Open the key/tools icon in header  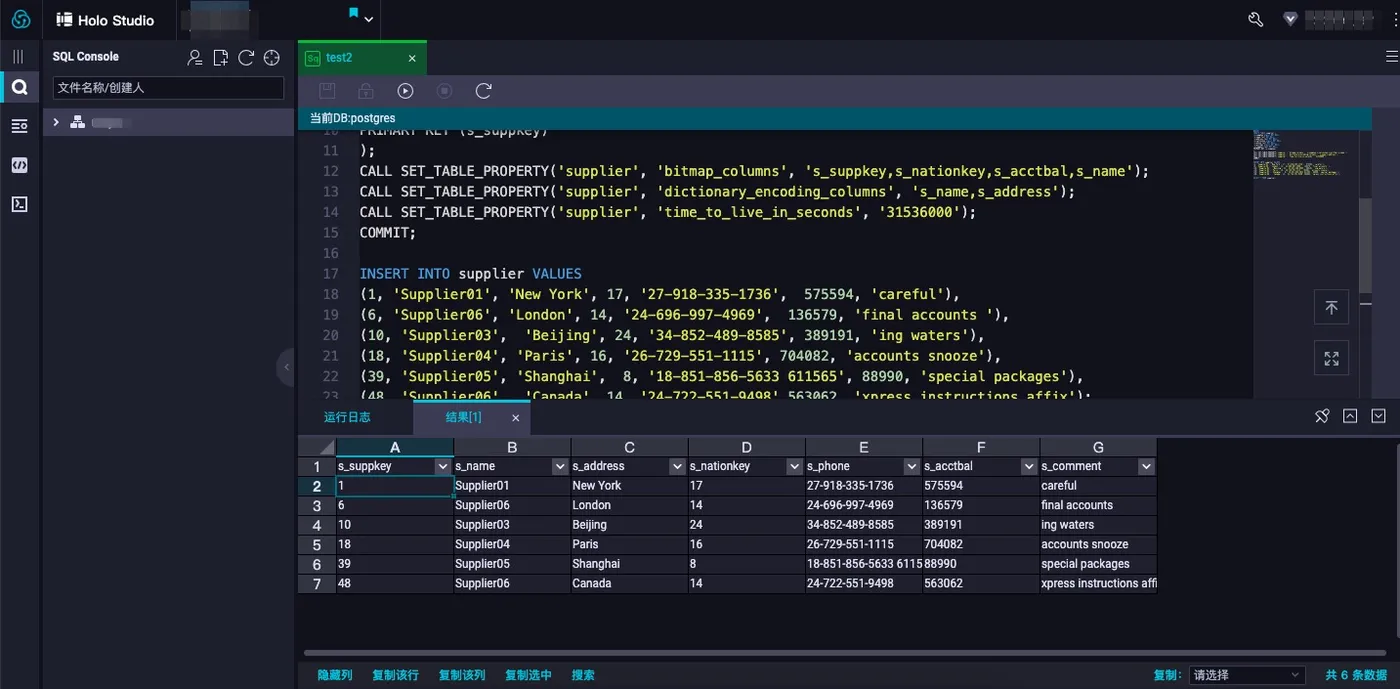click(x=1256, y=19)
